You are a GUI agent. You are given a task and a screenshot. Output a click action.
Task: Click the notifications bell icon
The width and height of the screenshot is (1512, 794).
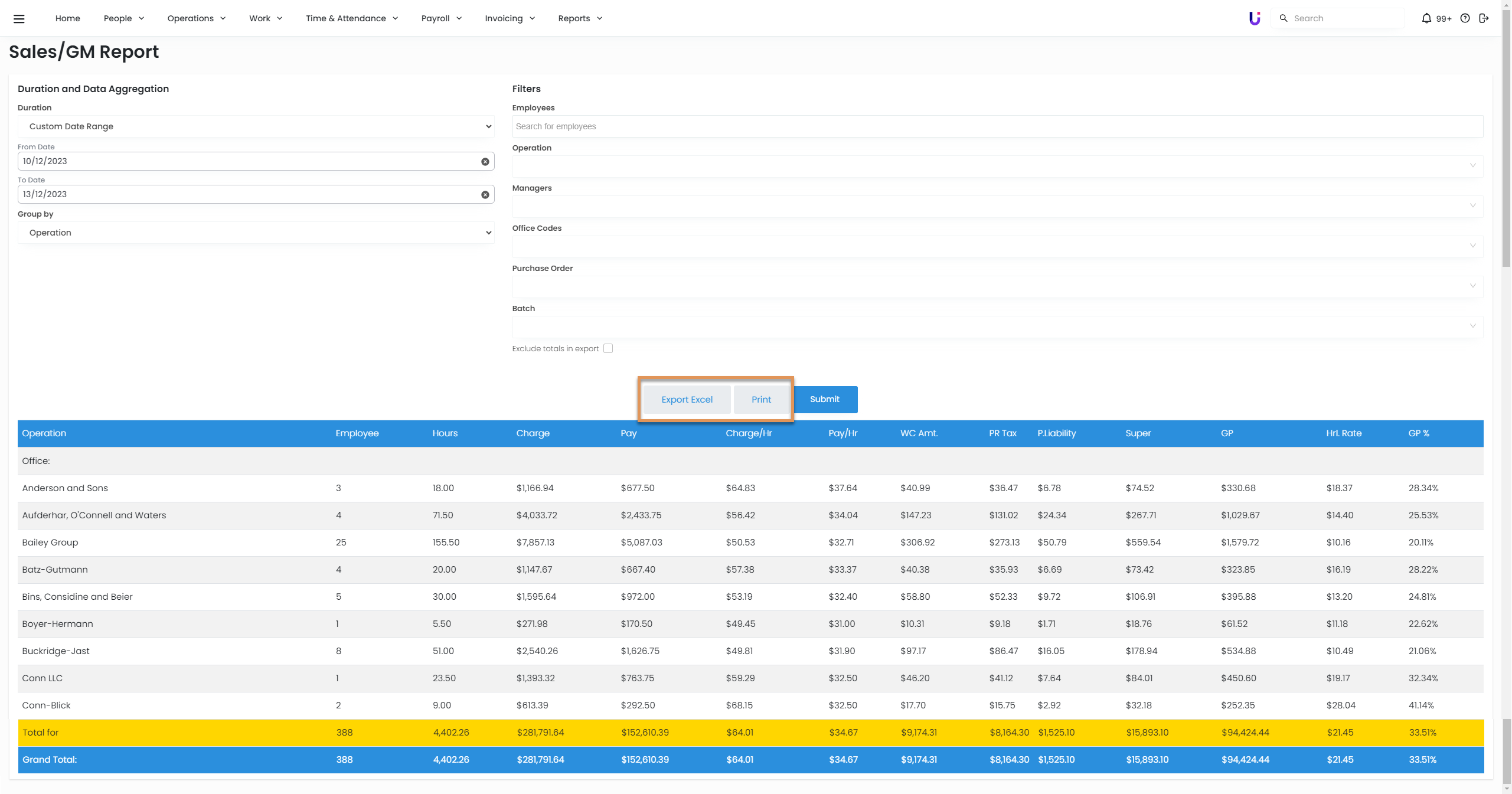click(x=1426, y=18)
